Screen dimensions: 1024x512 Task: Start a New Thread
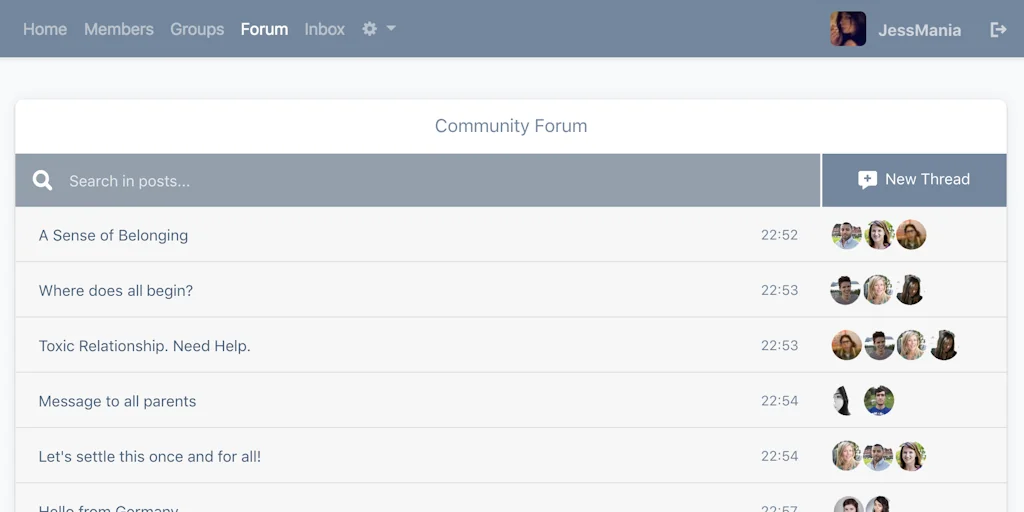(914, 180)
